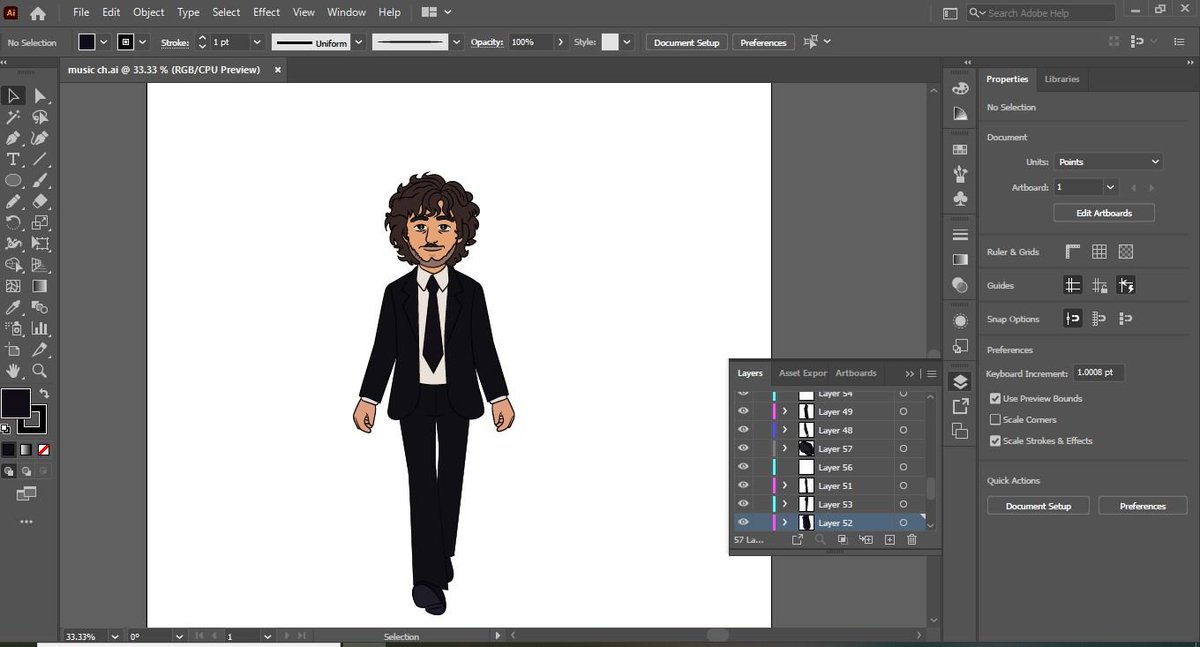Select the Rotate tool
Viewport: 1200px width, 647px height.
(14, 223)
